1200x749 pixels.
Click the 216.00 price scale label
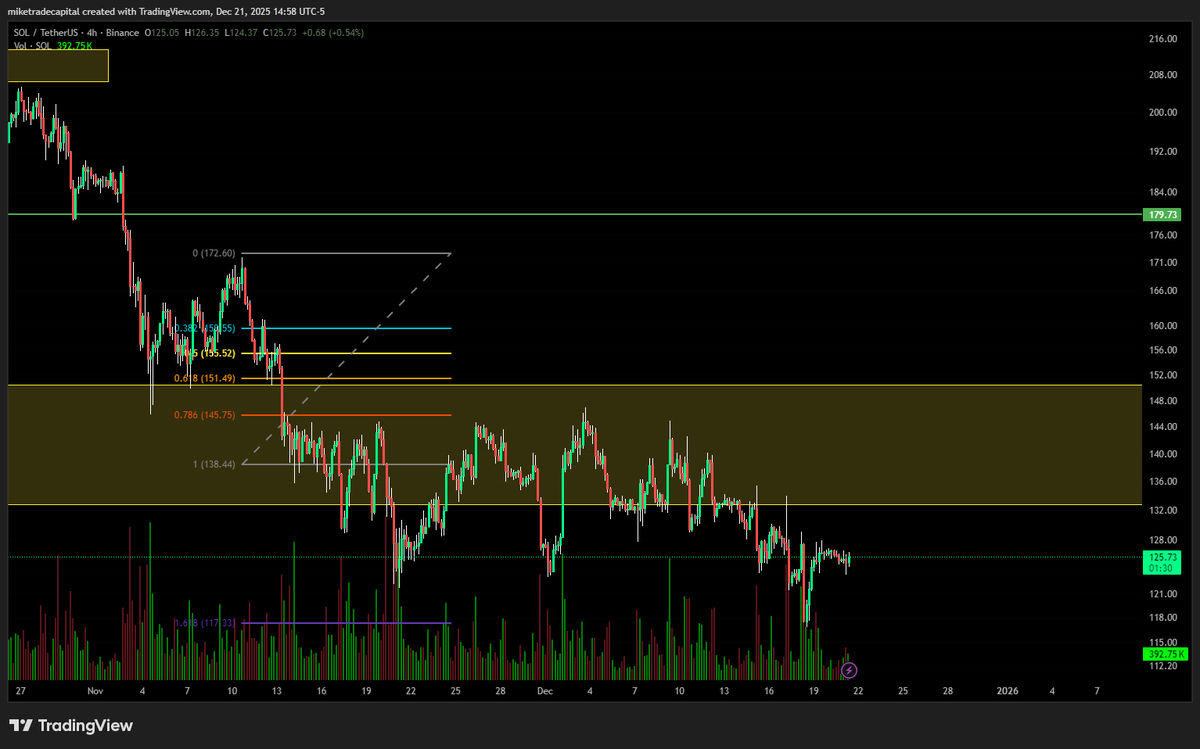[1165, 39]
